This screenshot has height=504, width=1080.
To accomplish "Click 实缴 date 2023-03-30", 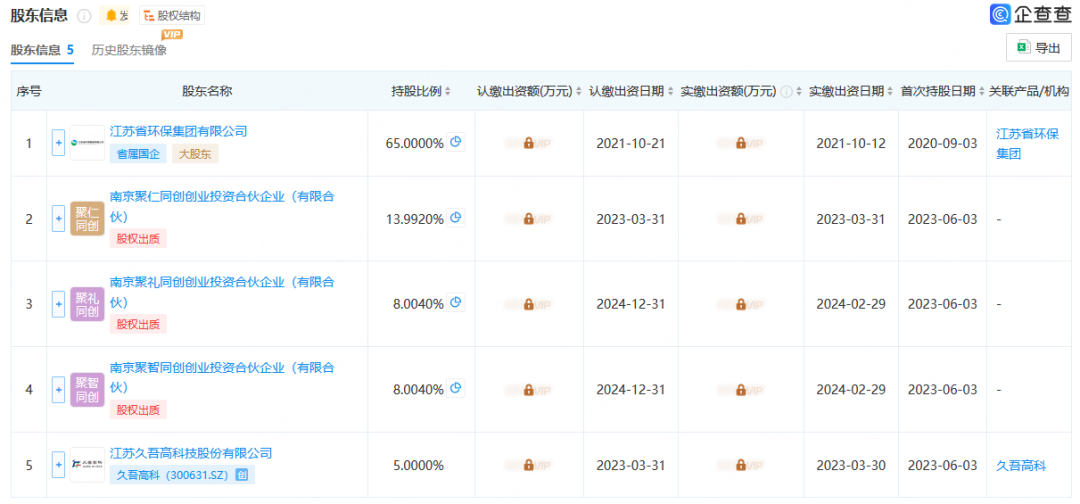I will 851,465.
